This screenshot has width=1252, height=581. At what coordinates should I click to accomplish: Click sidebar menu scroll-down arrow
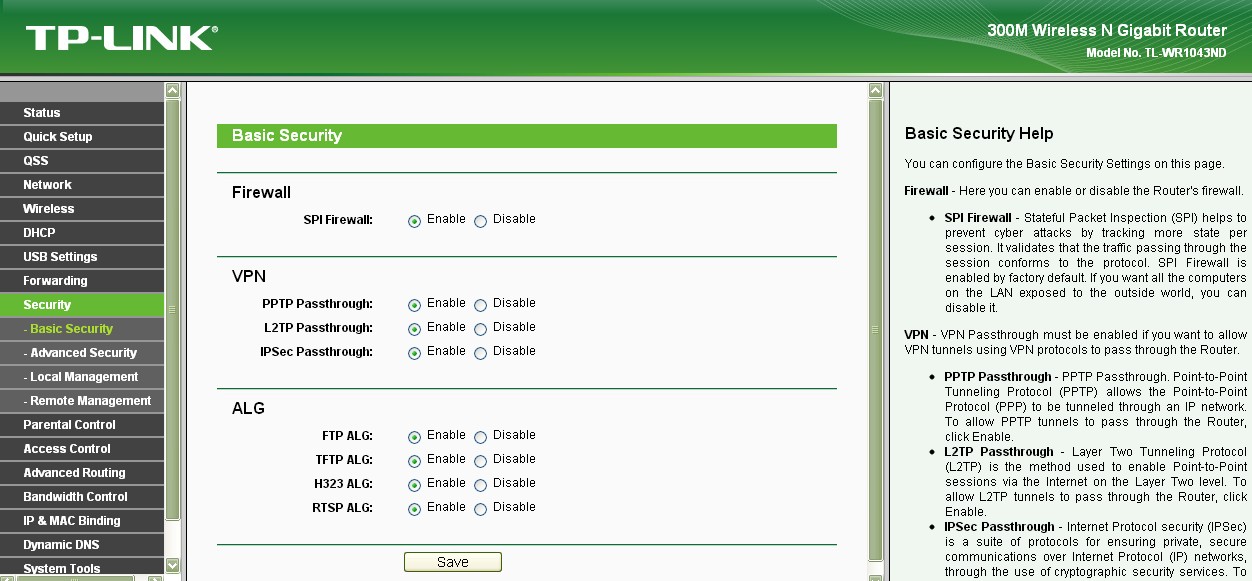[x=172, y=566]
